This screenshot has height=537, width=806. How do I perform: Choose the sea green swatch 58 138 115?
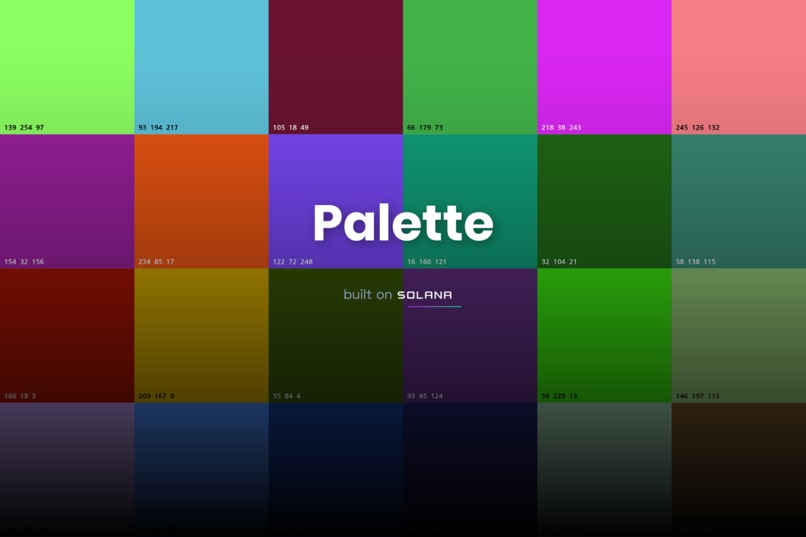click(x=739, y=201)
